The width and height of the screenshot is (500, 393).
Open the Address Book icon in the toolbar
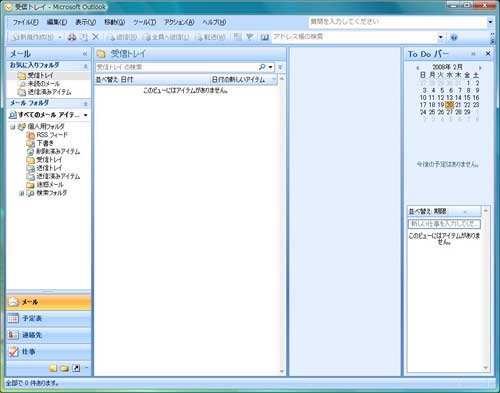pos(265,37)
